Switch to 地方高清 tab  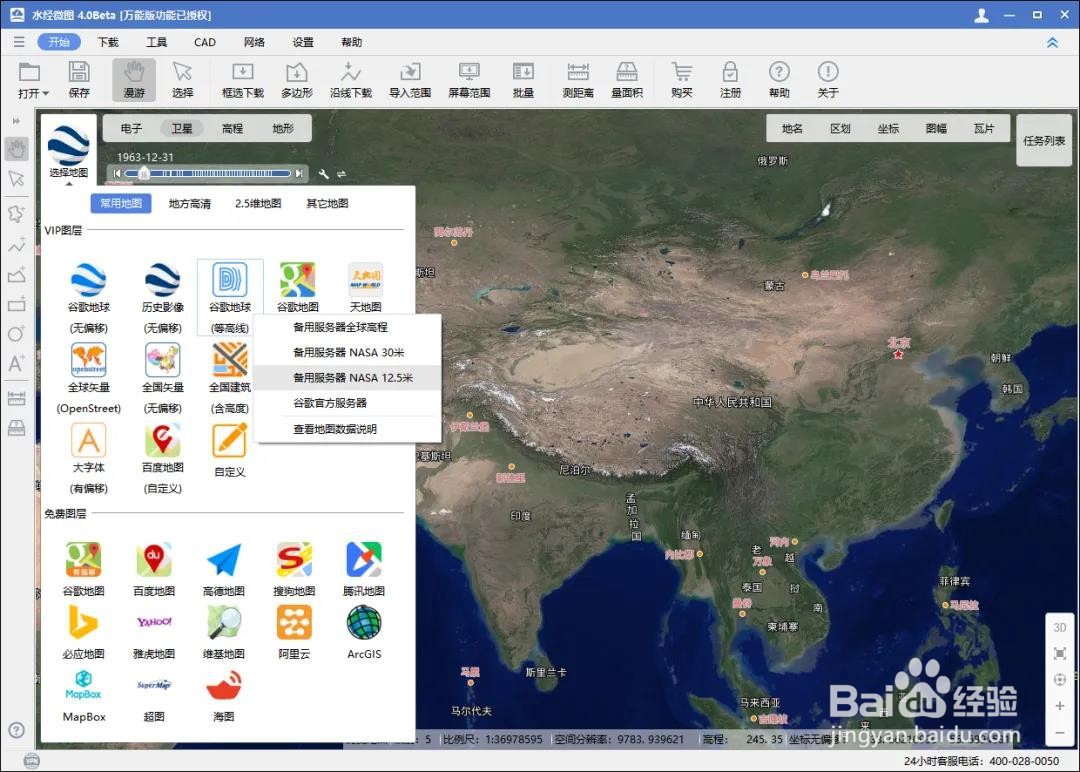coord(189,203)
